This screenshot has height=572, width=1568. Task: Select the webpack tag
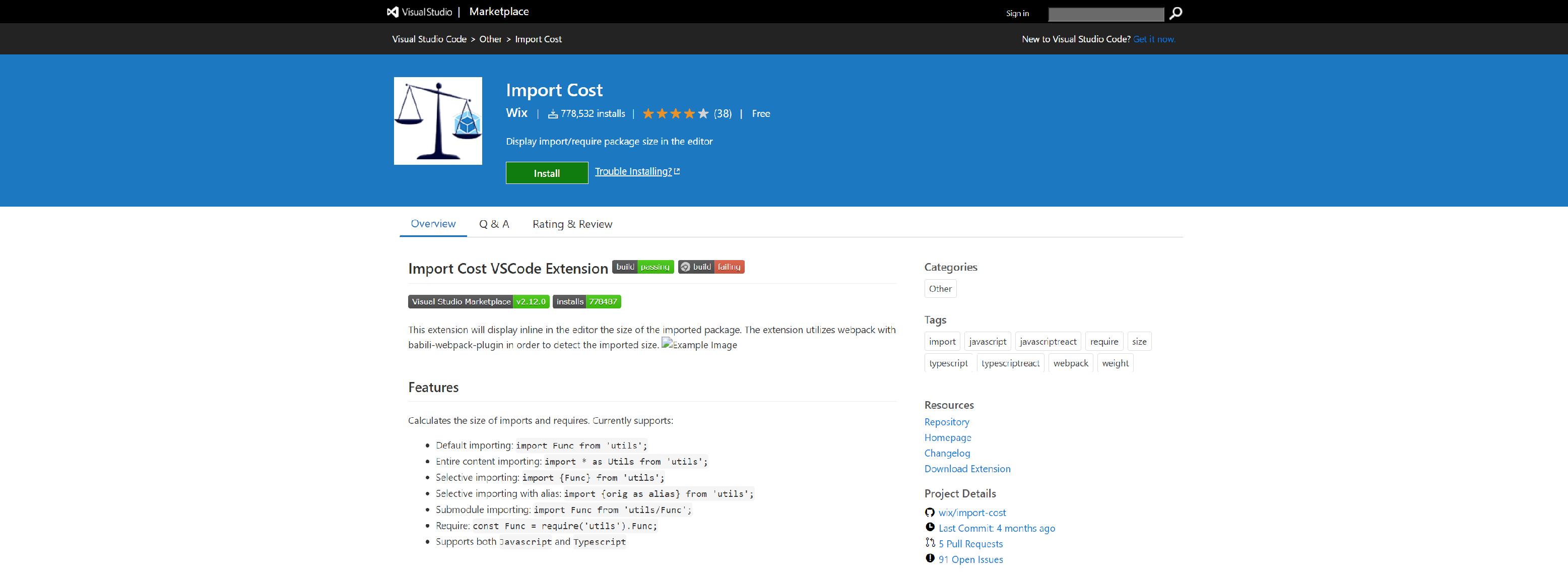1071,363
